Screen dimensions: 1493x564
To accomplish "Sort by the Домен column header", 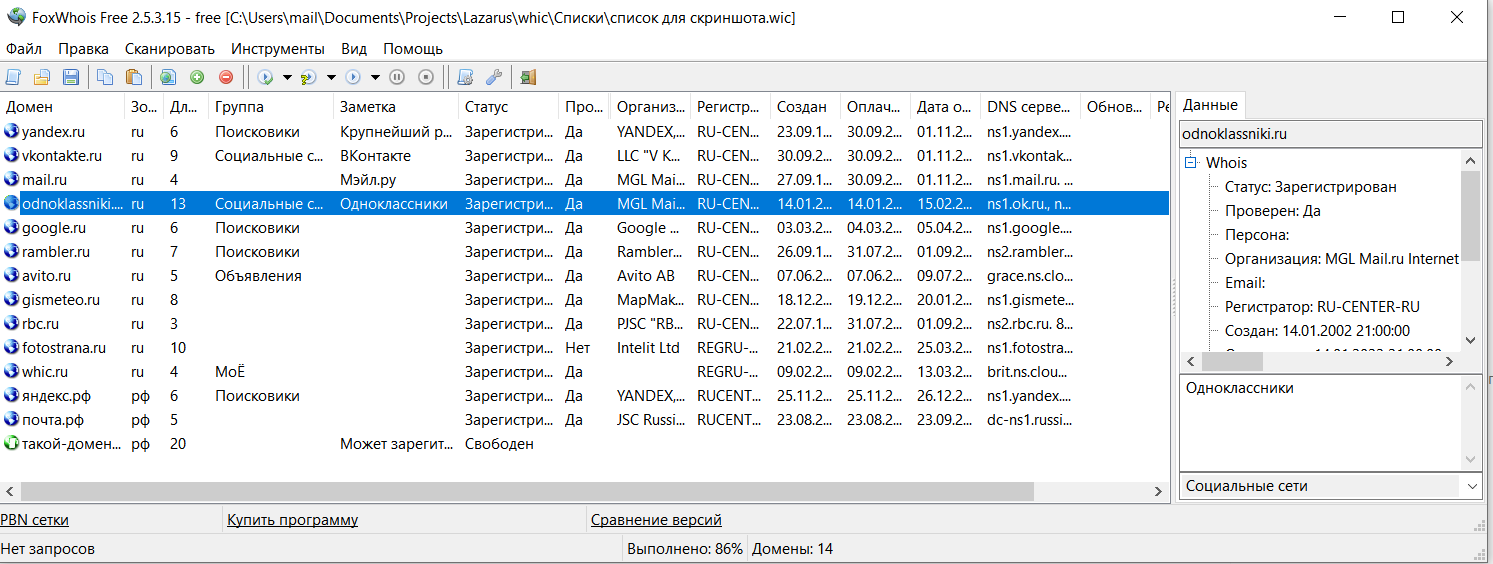I will 63,107.
